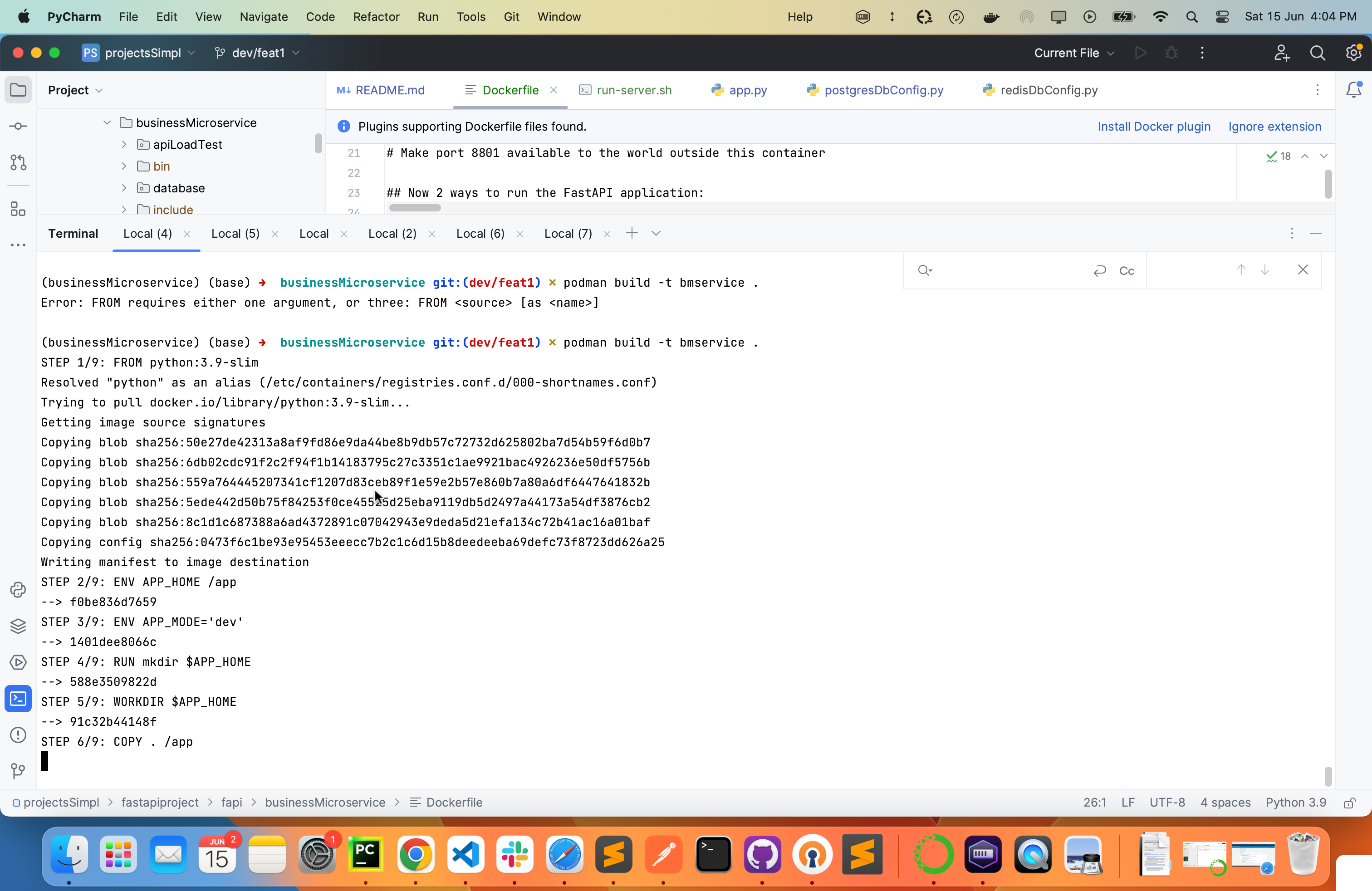
Task: Switch to app.py editor tab
Action: pos(740,90)
